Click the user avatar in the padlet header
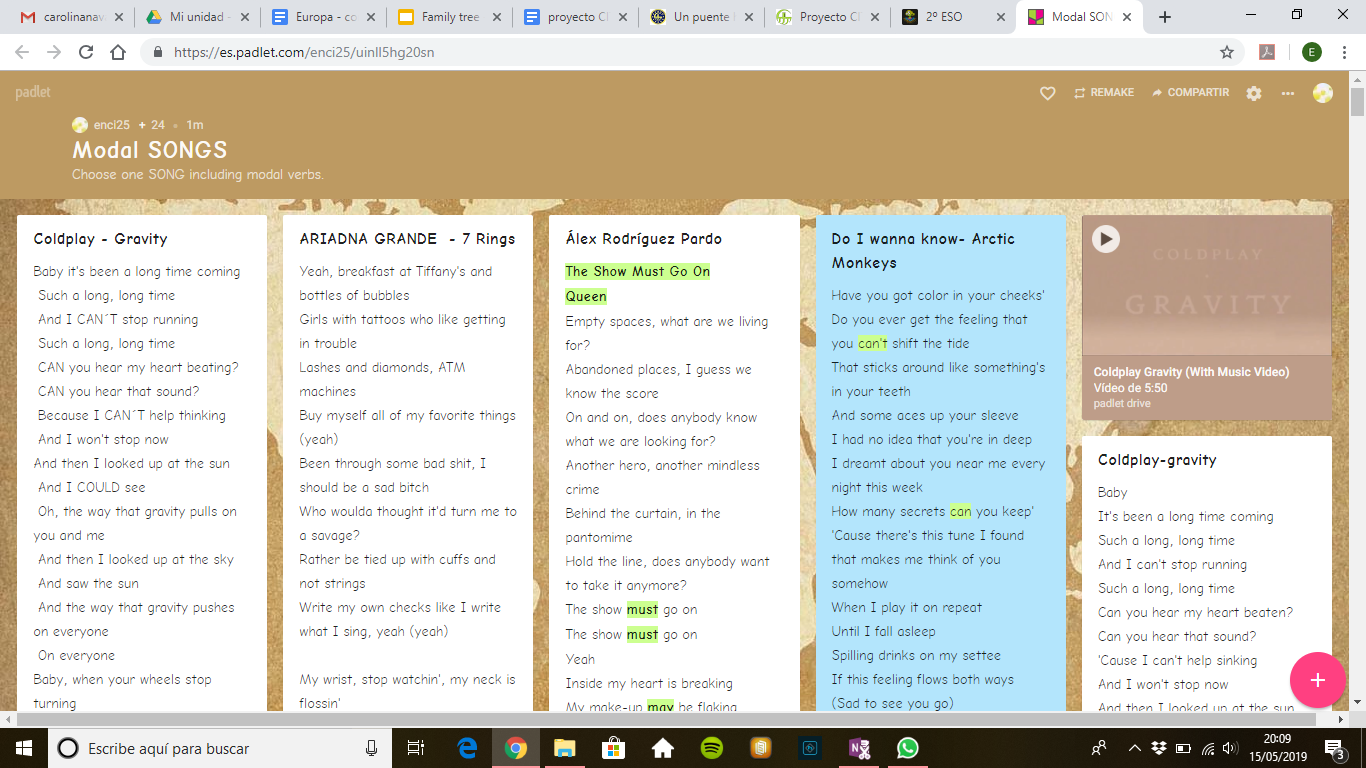Viewport: 1366px width, 768px height. 1323,93
